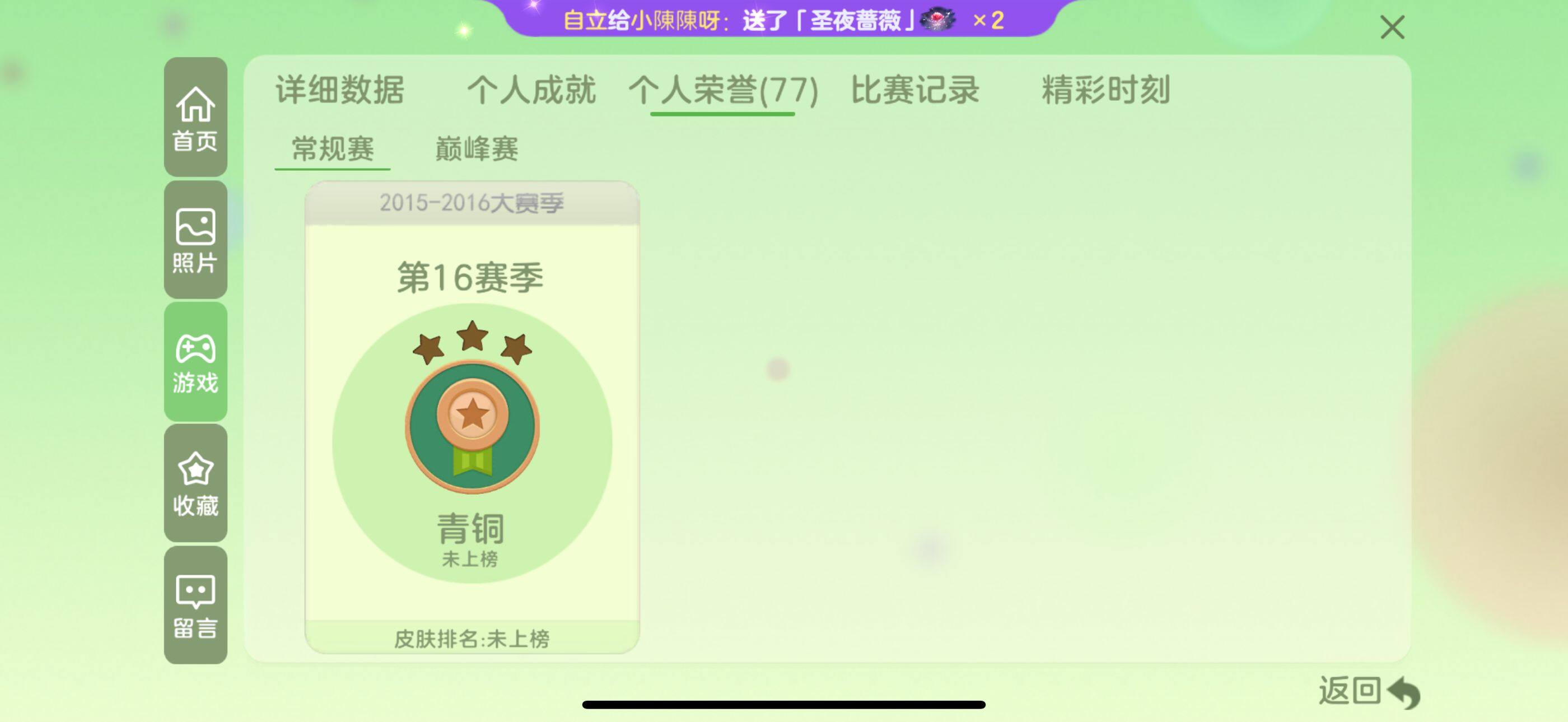1568x722 pixels.
Task: Click the 第16赛季 season title
Action: (x=470, y=278)
